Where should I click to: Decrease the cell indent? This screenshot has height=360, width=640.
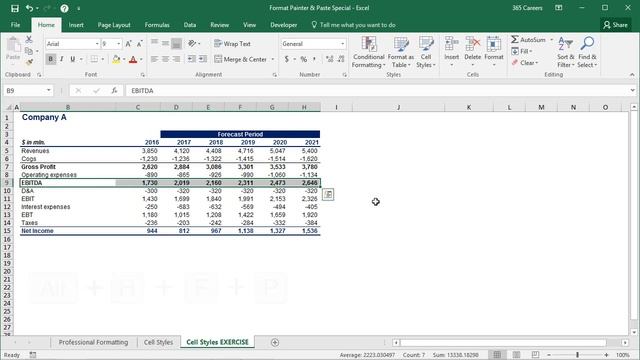point(191,59)
